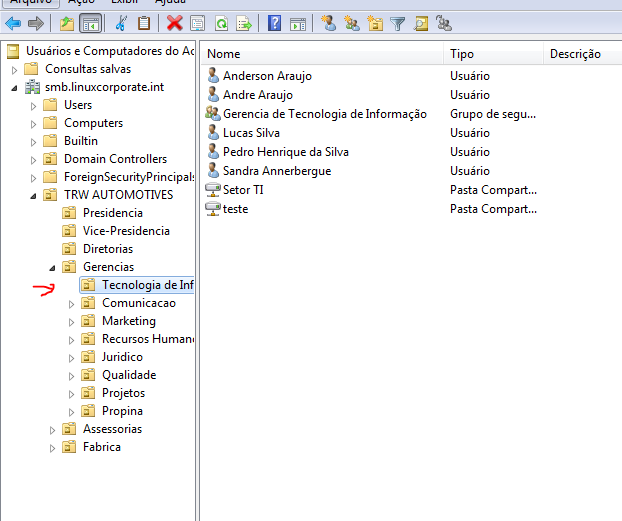
Task: Open Properties from the toolbar
Action: pos(198,23)
